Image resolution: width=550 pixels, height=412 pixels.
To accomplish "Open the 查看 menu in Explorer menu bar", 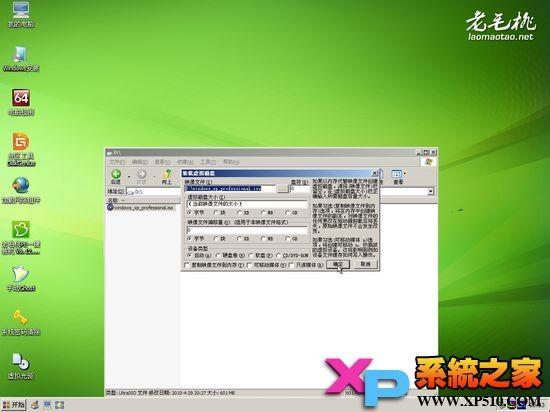I will (162, 162).
